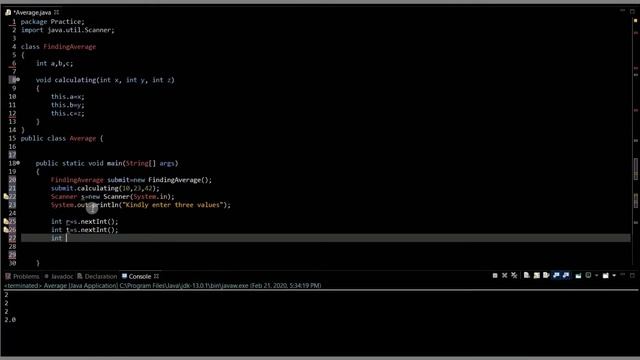Click warning marker beside Scanner s=new Scanner line
This screenshot has width=640, height=360.
(6, 196)
